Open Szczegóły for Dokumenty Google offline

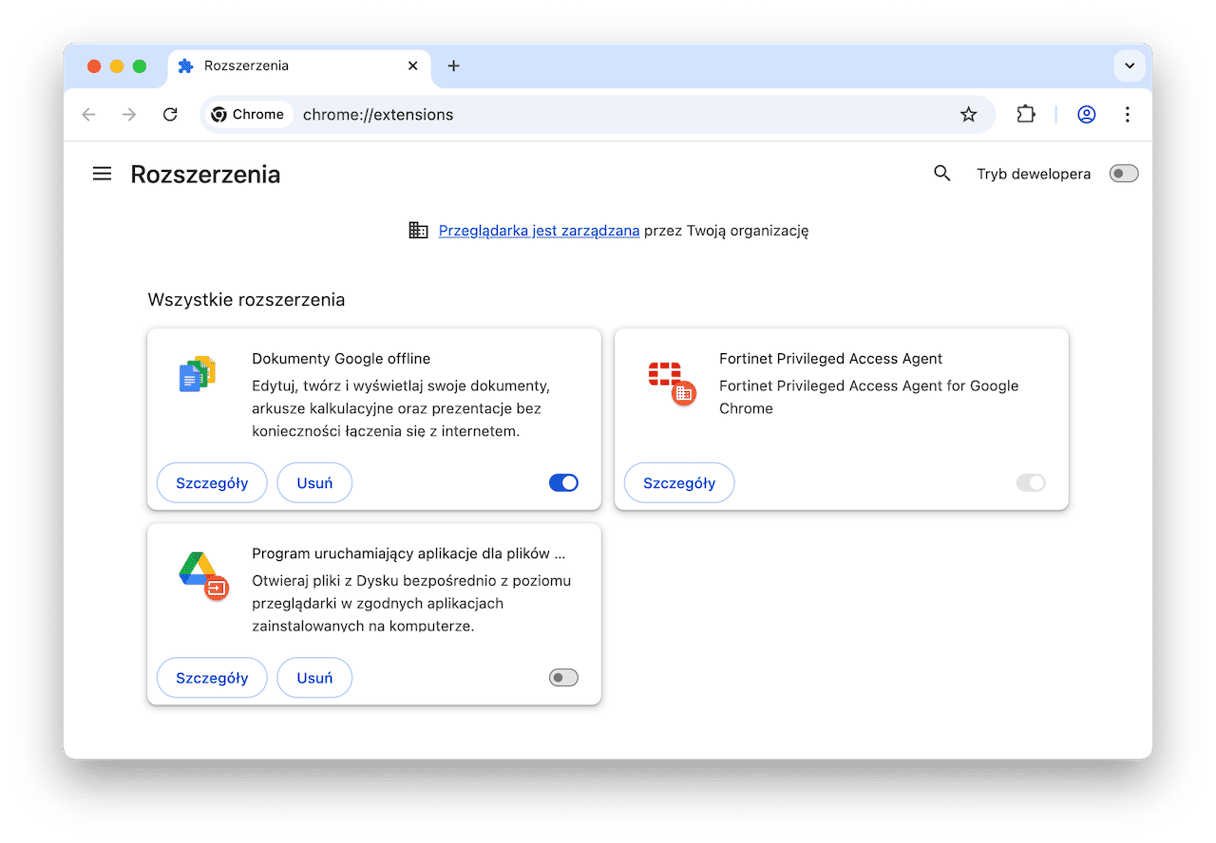coord(212,483)
